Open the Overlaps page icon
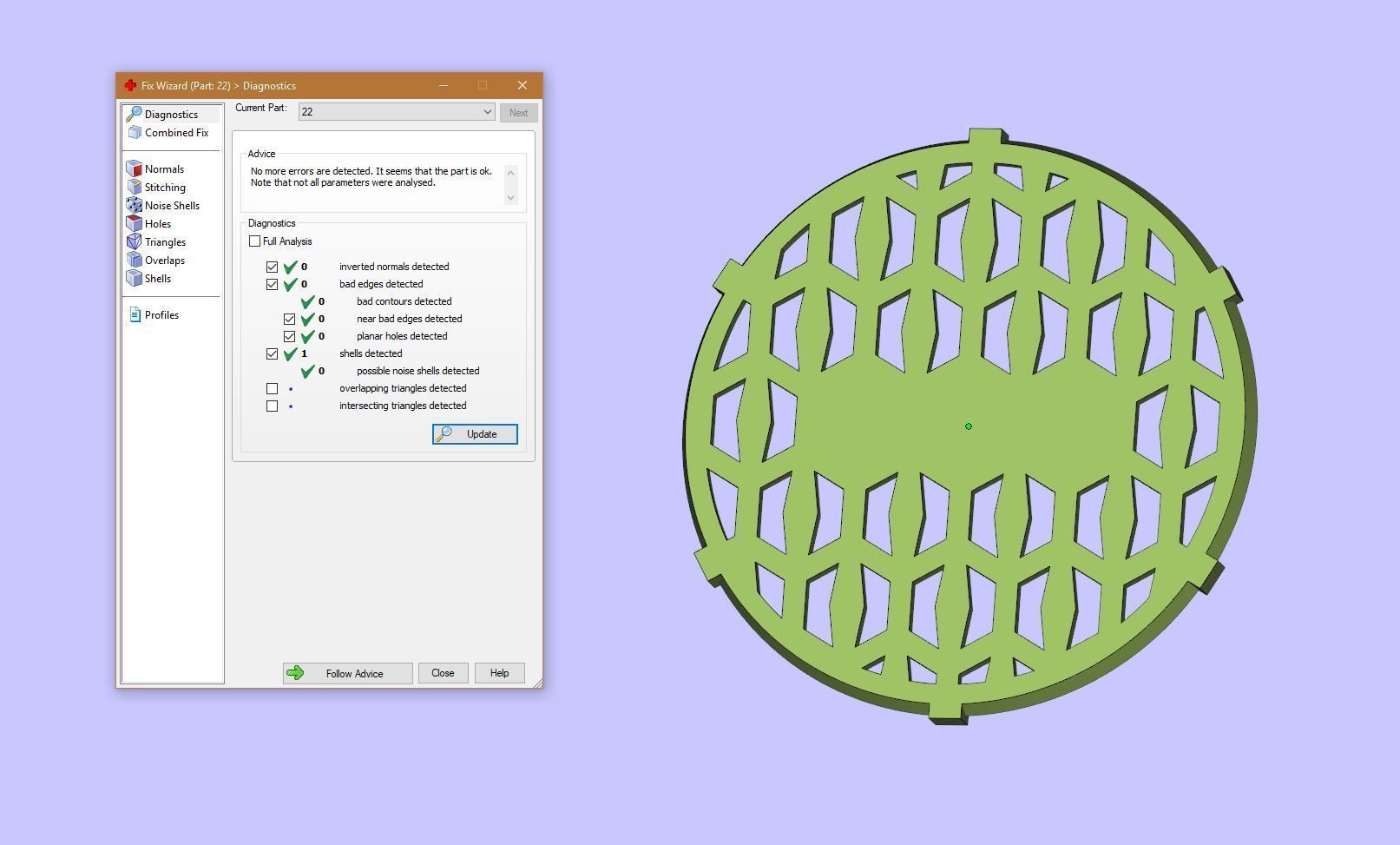Viewport: 1400px width, 845px height. point(134,261)
